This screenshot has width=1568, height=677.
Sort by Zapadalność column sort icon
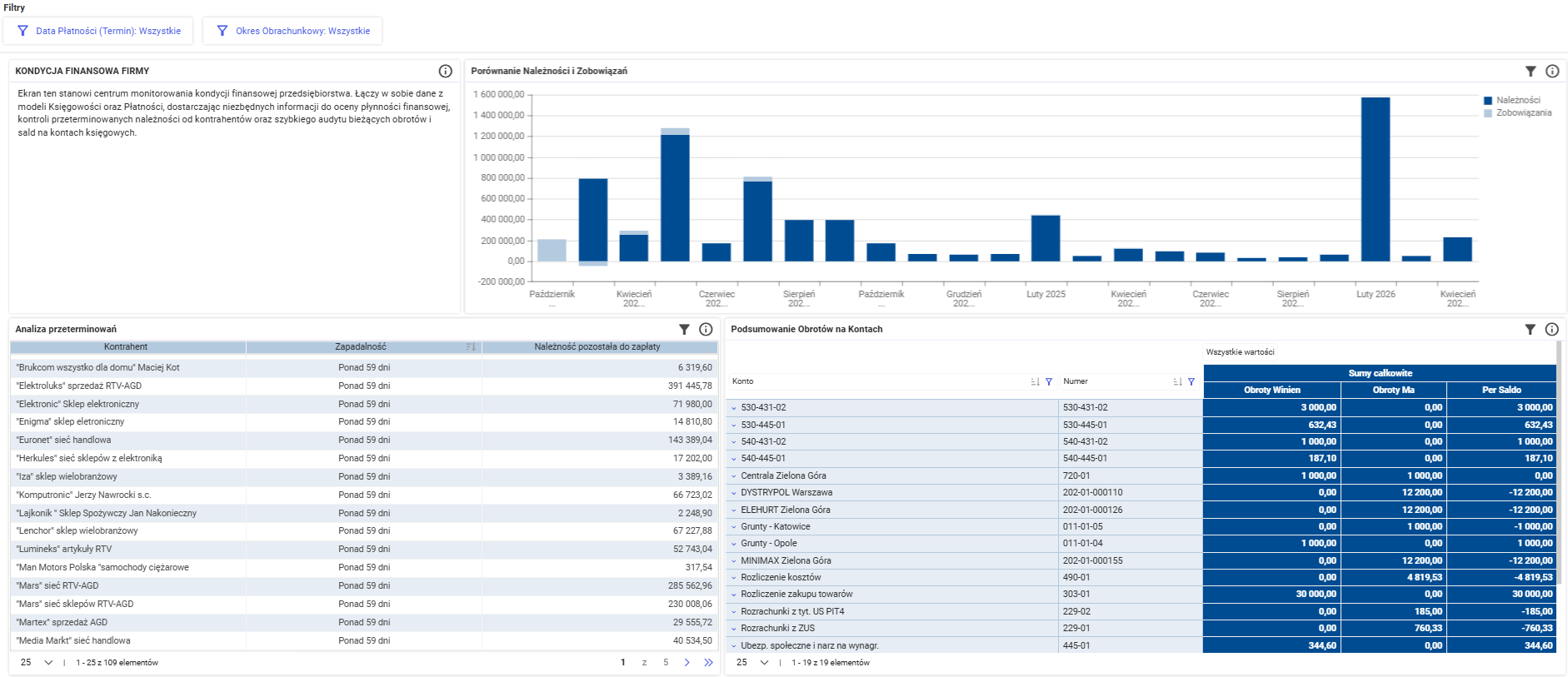[471, 346]
